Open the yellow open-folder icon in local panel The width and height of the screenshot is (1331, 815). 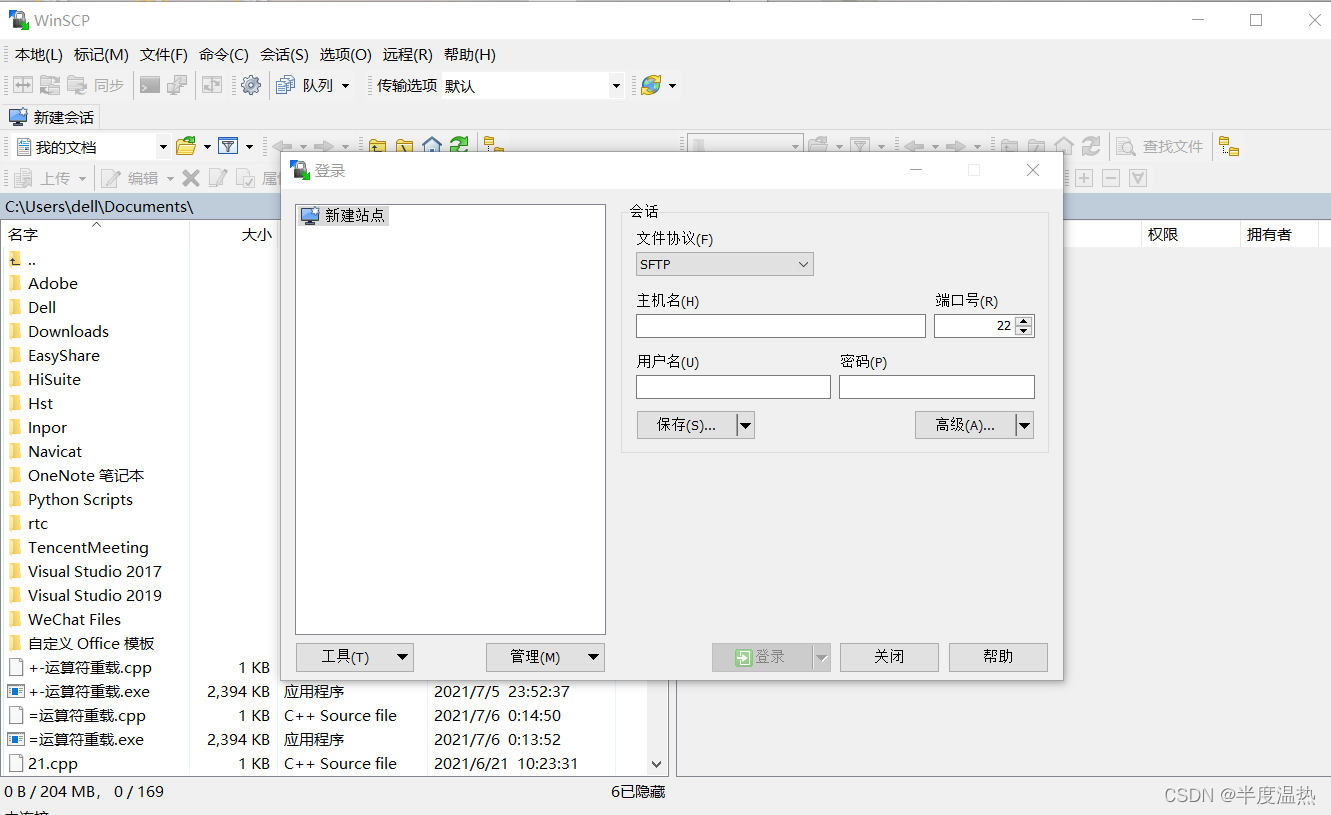(187, 146)
